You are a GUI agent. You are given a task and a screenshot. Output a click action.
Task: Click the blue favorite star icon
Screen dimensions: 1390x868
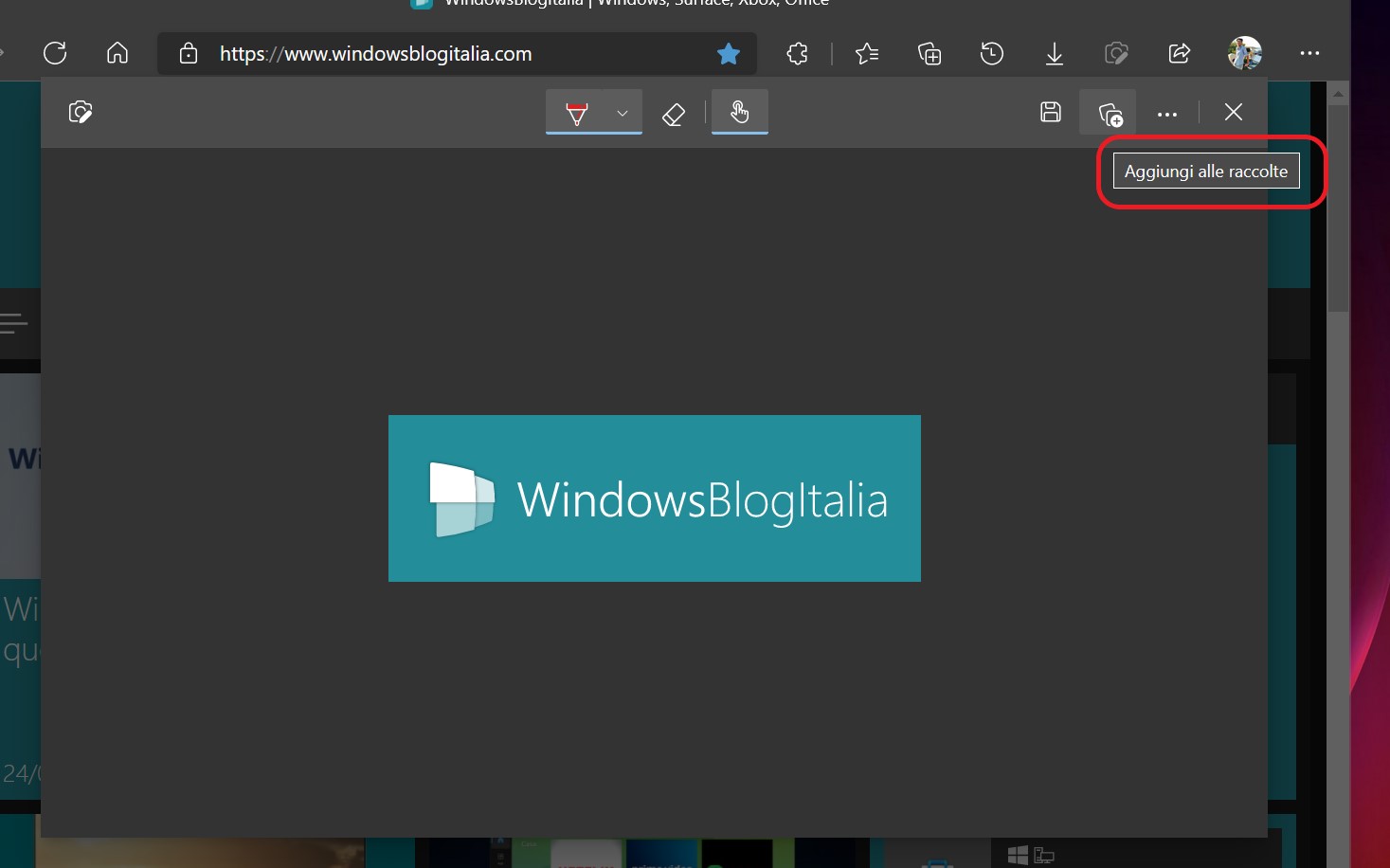pyautogui.click(x=729, y=54)
